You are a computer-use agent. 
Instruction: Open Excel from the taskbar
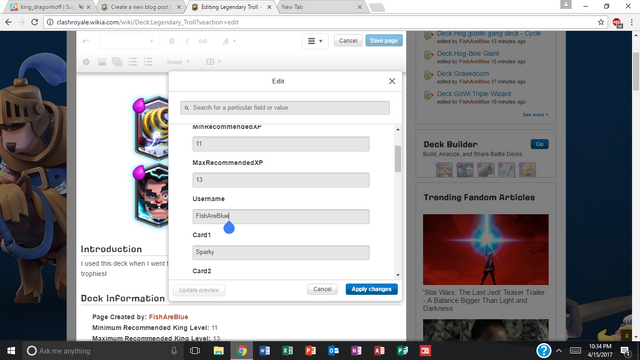point(287,351)
